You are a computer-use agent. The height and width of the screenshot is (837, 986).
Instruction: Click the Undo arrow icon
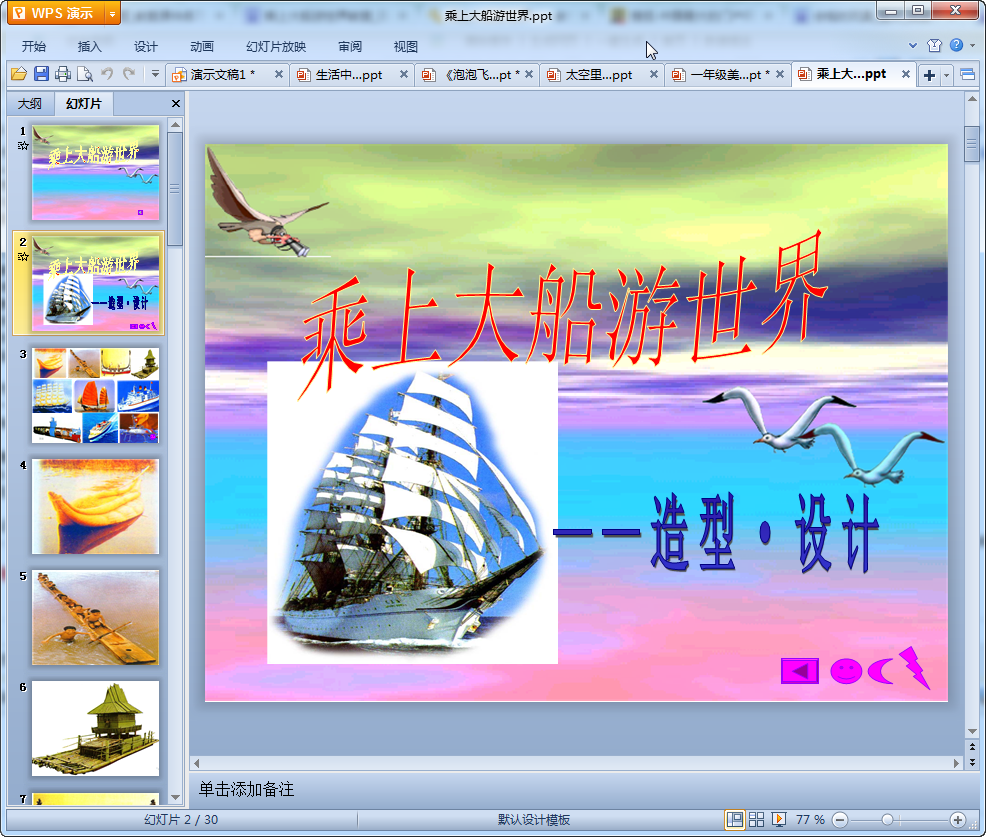[107, 74]
